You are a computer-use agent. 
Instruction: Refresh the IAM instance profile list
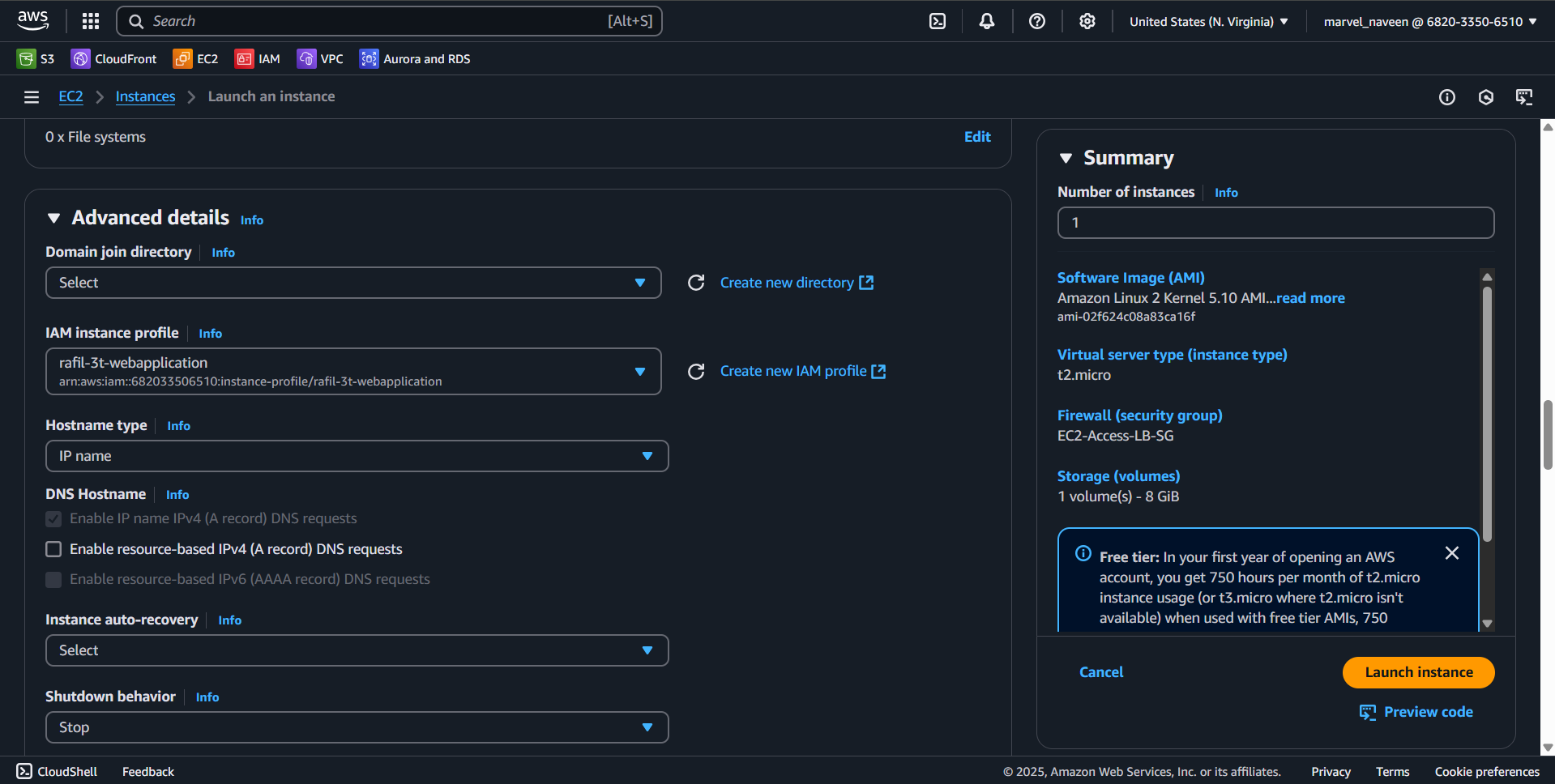(696, 371)
